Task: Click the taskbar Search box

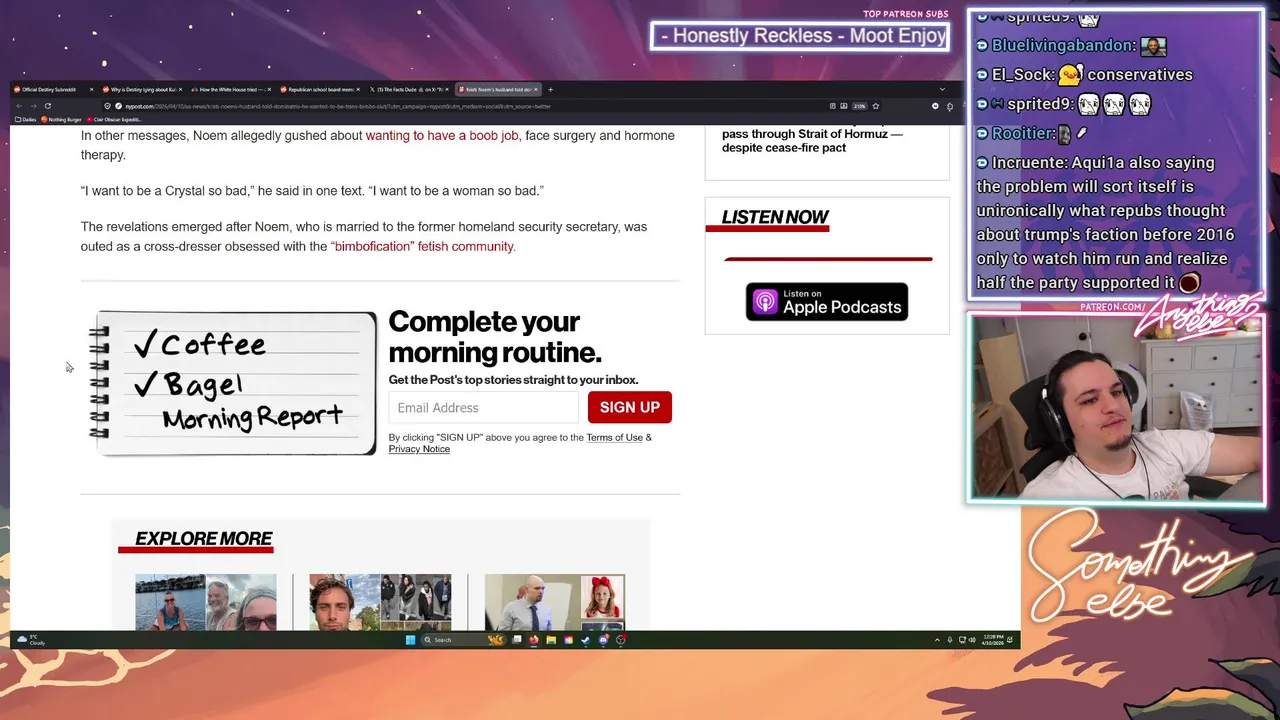Action: point(463,640)
